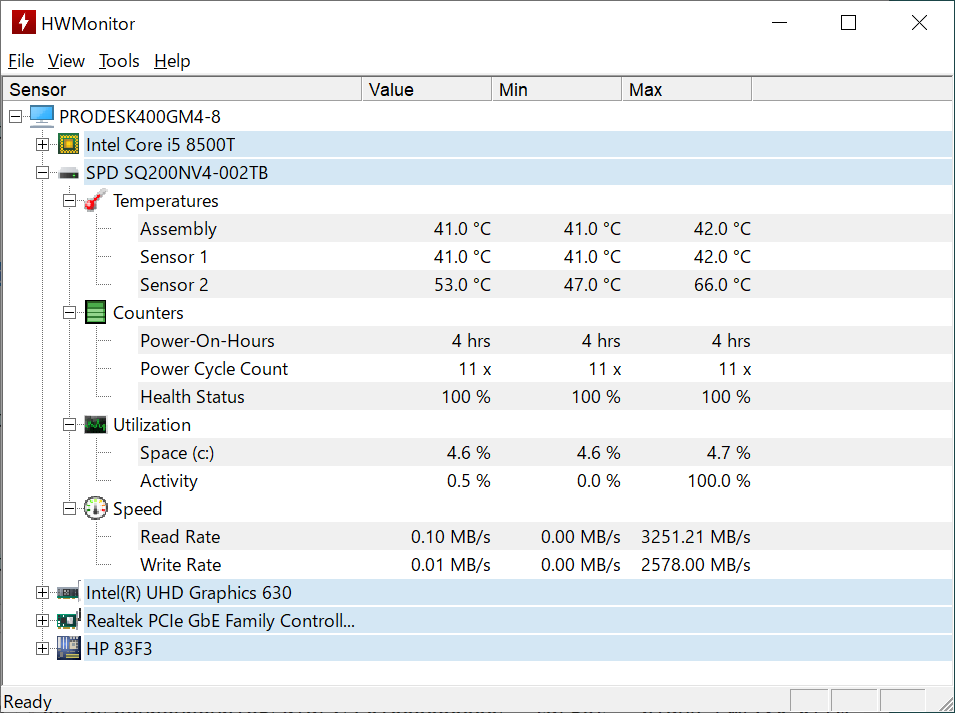Click the Intel Core i5 CPU chip icon
The width and height of the screenshot is (955, 713).
pos(69,145)
